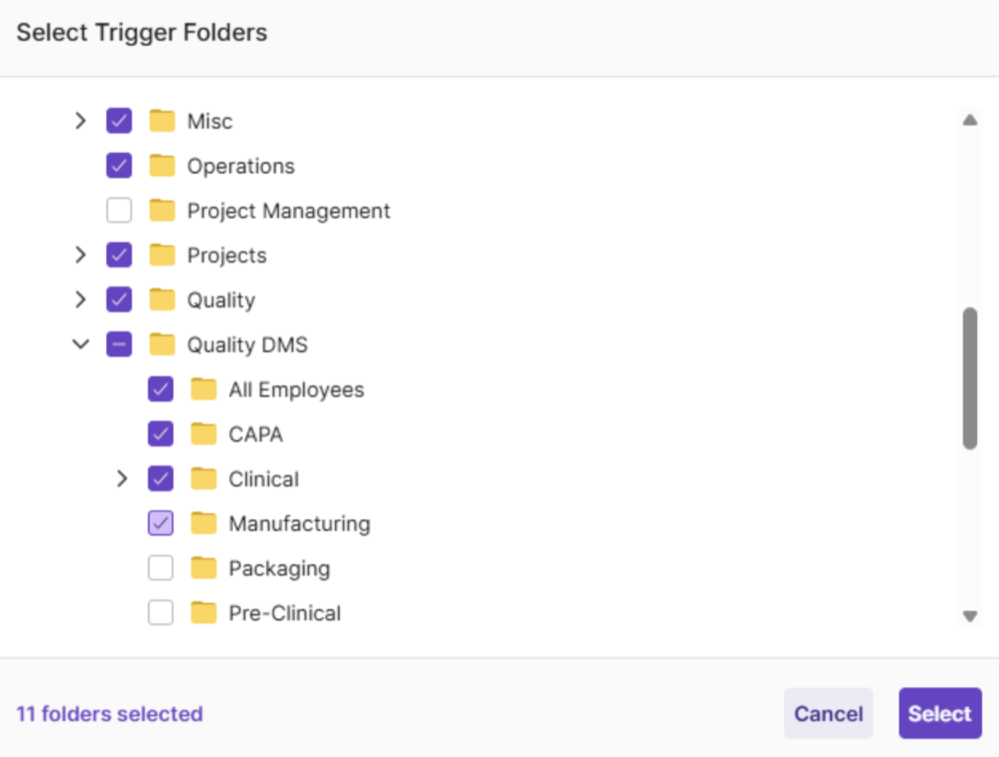Viewport: 999px width, 757px height.
Task: Click the Pre-Clinical folder icon
Action: click(x=204, y=613)
